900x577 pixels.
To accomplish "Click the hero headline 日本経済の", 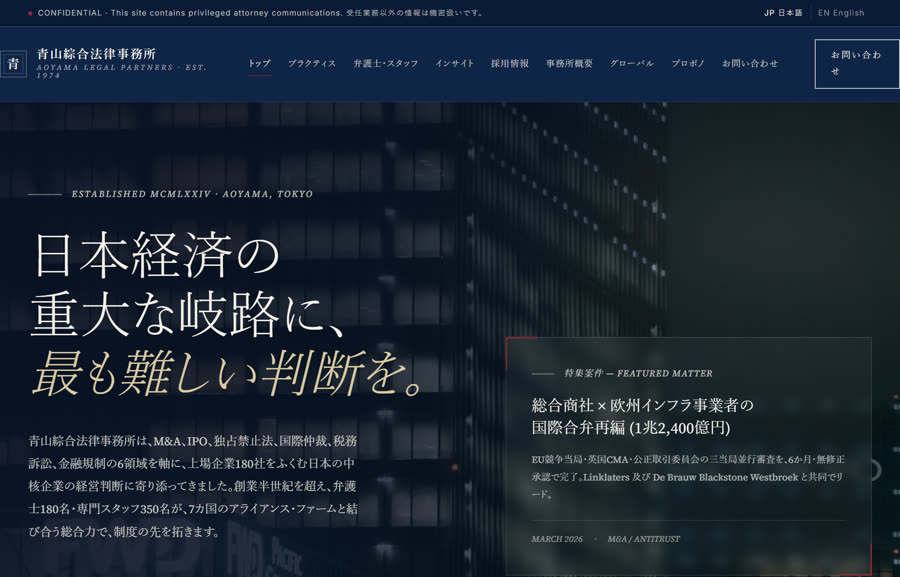I will click(x=156, y=255).
